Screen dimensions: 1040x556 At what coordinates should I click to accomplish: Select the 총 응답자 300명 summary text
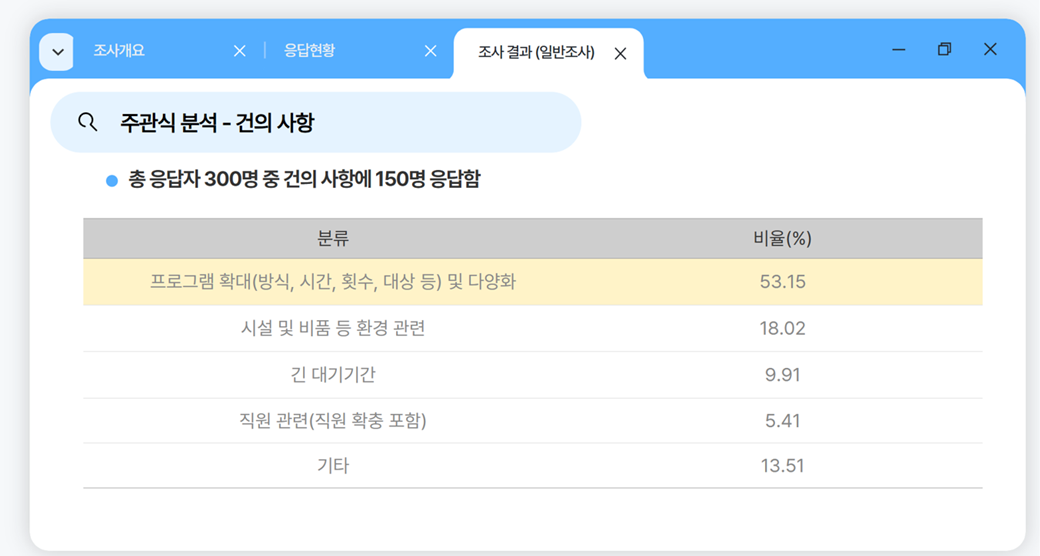click(x=304, y=181)
